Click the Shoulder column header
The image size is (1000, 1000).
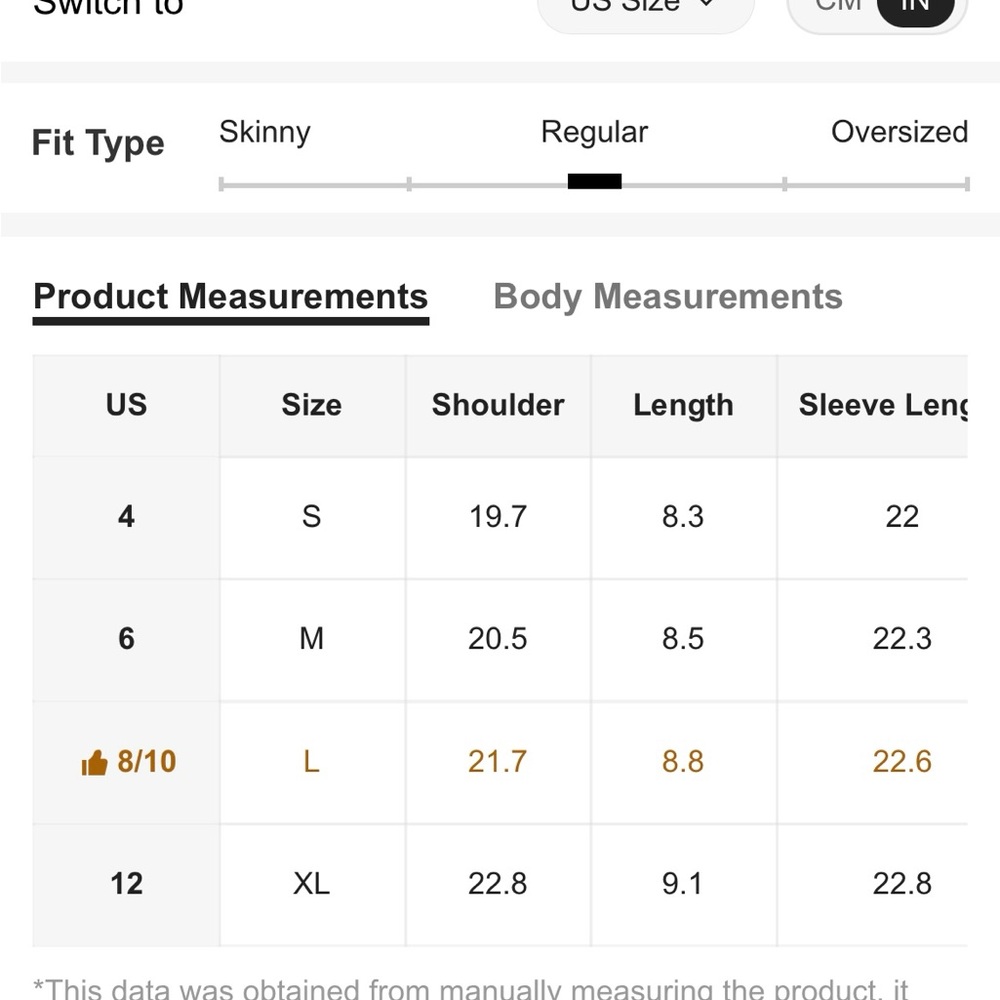(x=498, y=406)
